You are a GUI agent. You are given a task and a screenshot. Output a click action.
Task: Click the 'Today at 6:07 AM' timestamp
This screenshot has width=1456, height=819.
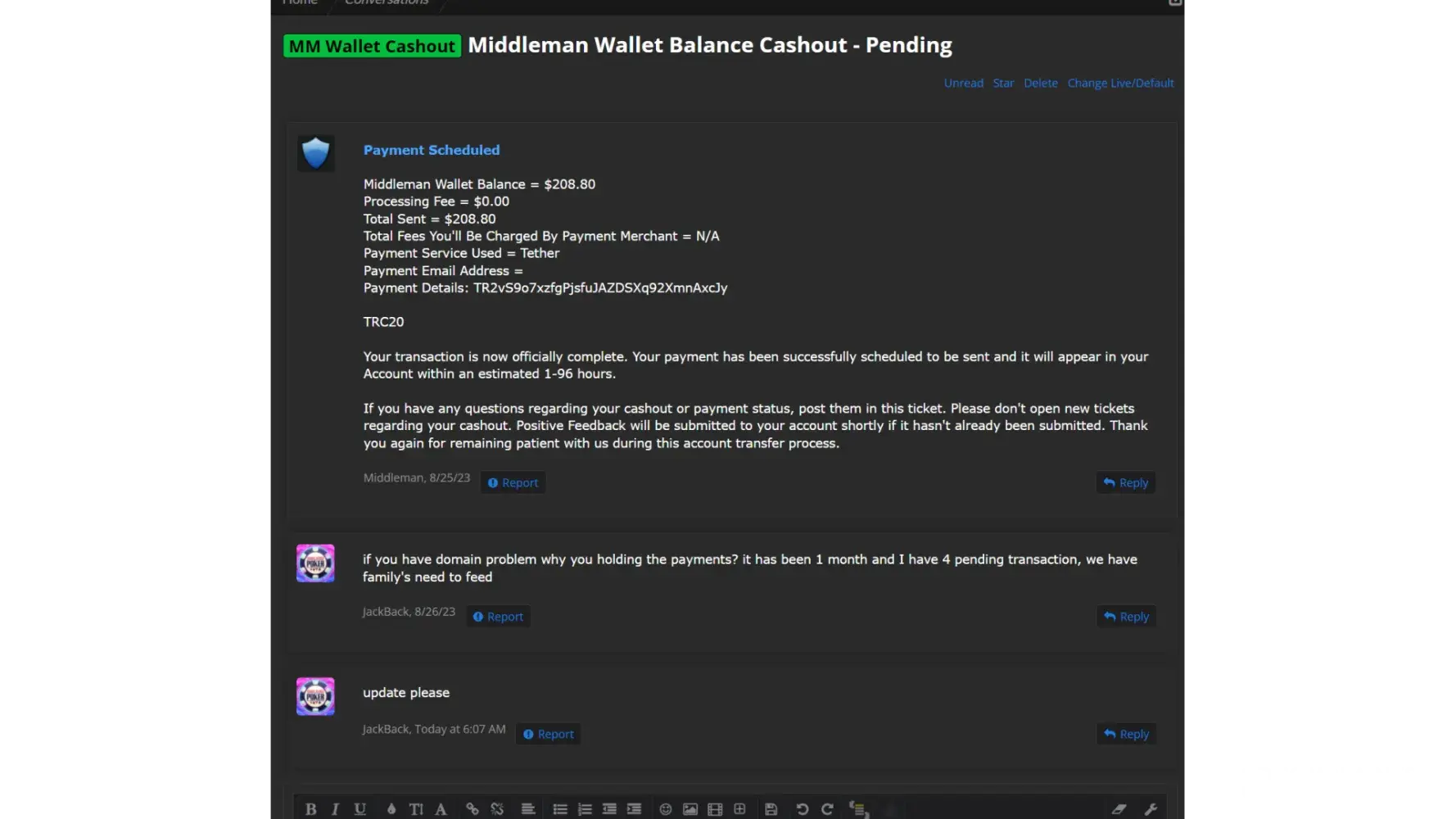pyautogui.click(x=460, y=729)
